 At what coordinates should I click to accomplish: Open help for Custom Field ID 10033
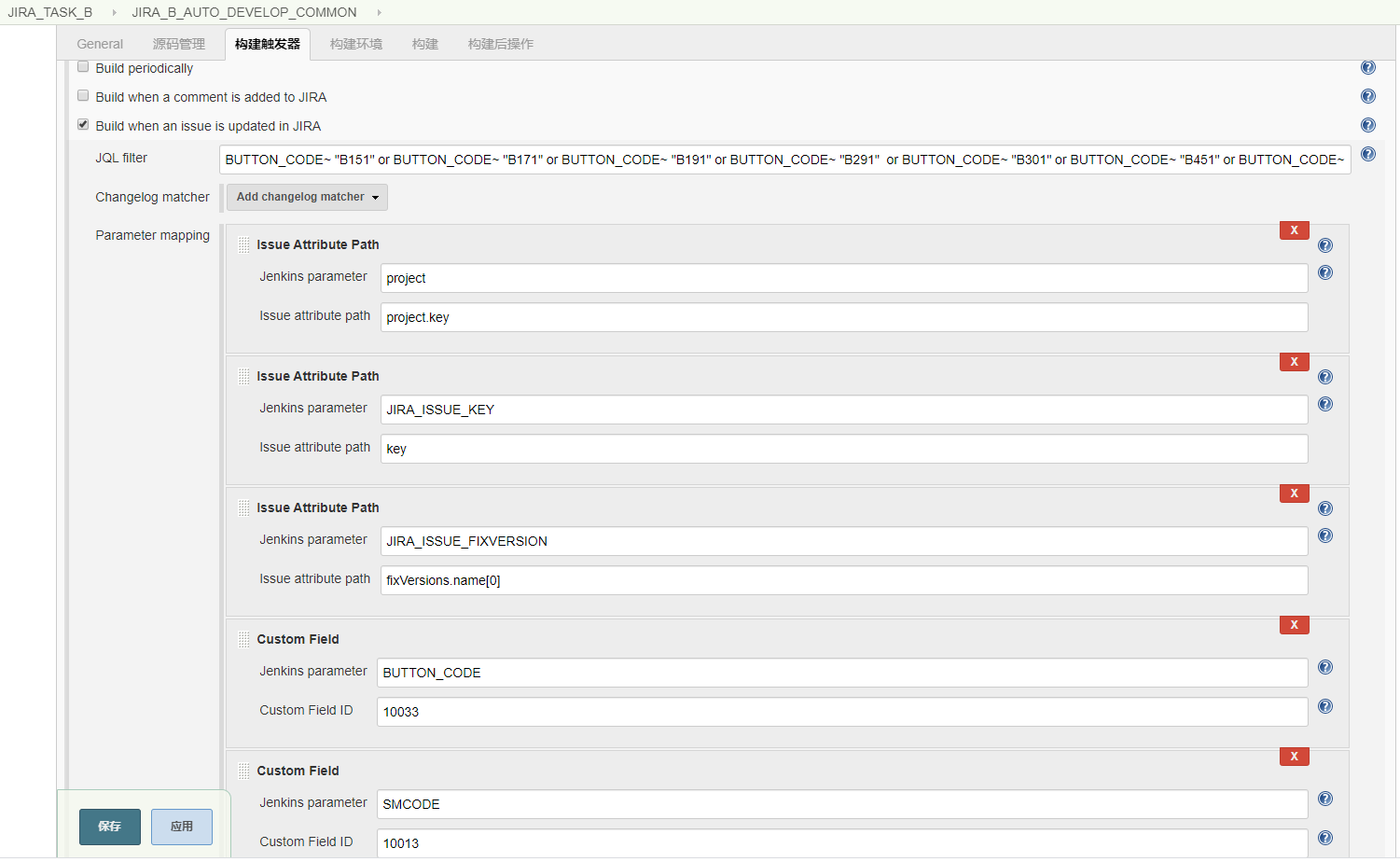coord(1324,706)
